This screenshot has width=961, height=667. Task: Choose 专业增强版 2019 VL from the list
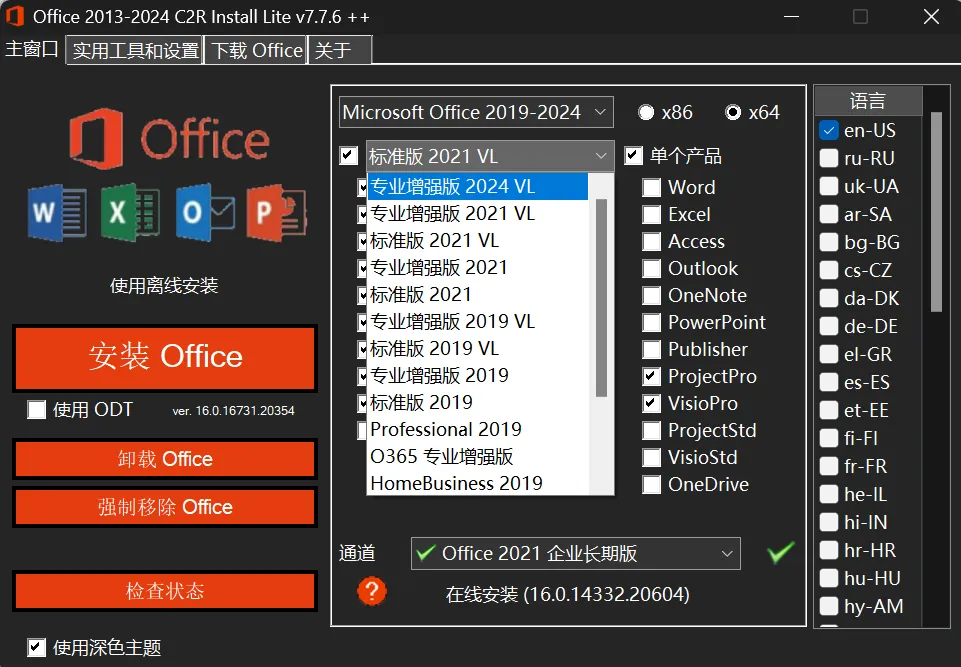coord(478,321)
